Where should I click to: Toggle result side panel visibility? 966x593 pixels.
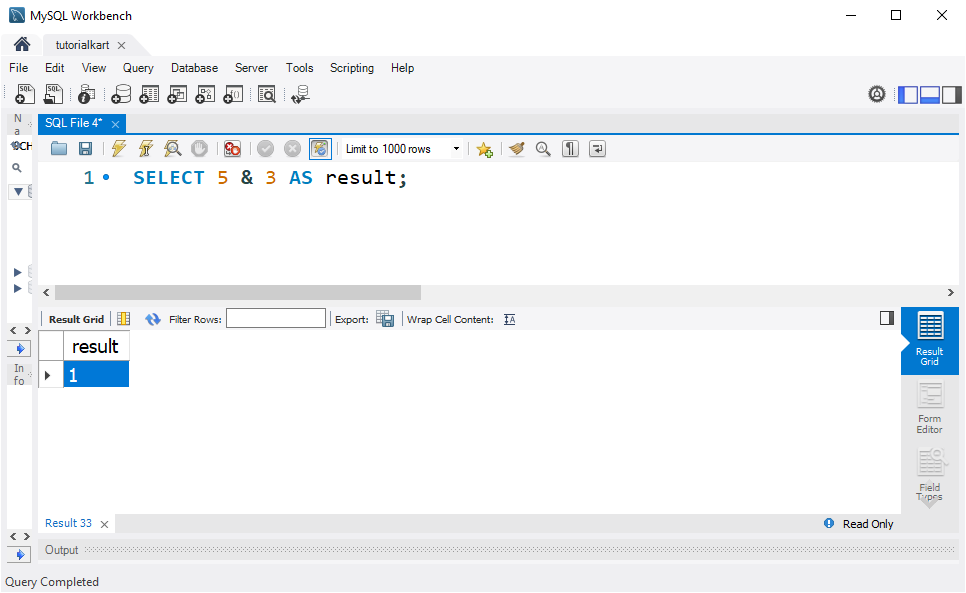click(887, 318)
